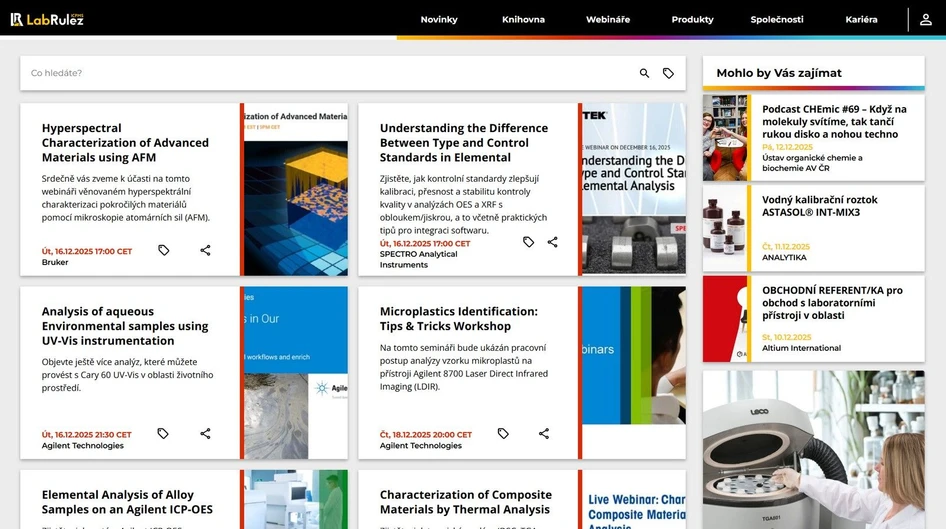The image size is (946, 529).
Task: Click ANALYTIKA company label
Action: click(784, 258)
